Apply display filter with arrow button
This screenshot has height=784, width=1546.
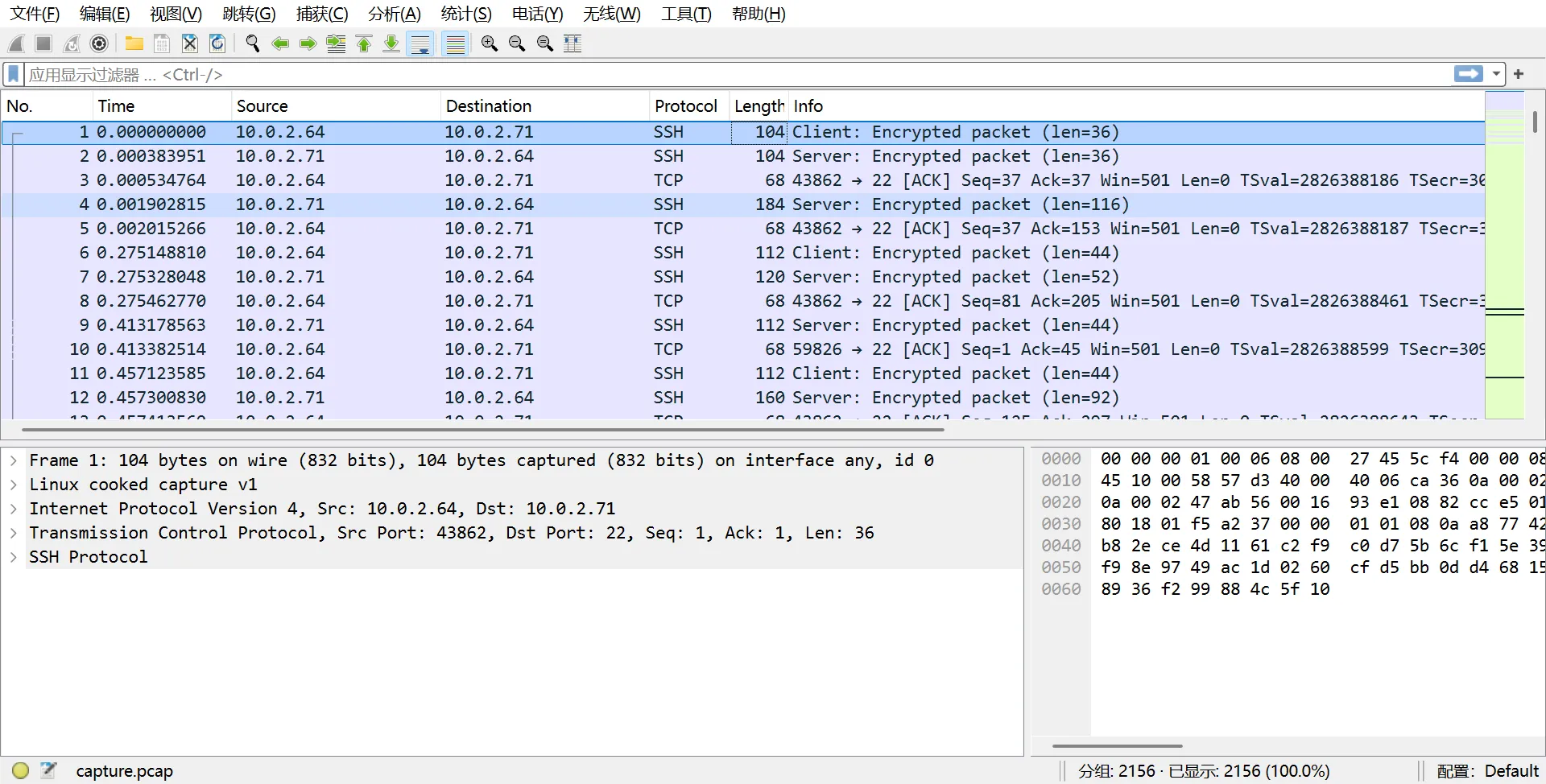1468,74
